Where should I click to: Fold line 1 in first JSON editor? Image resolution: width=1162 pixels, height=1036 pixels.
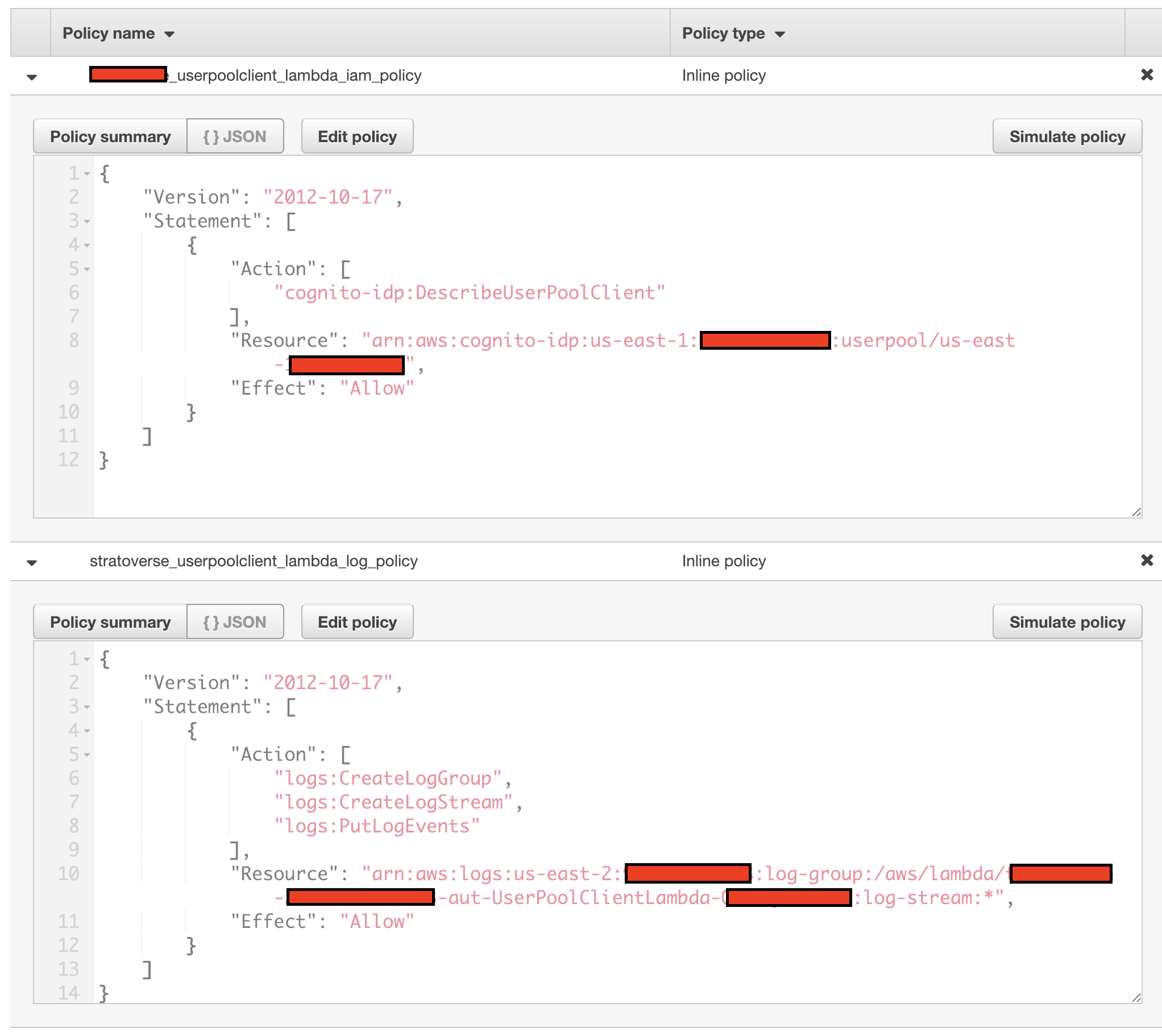87,173
